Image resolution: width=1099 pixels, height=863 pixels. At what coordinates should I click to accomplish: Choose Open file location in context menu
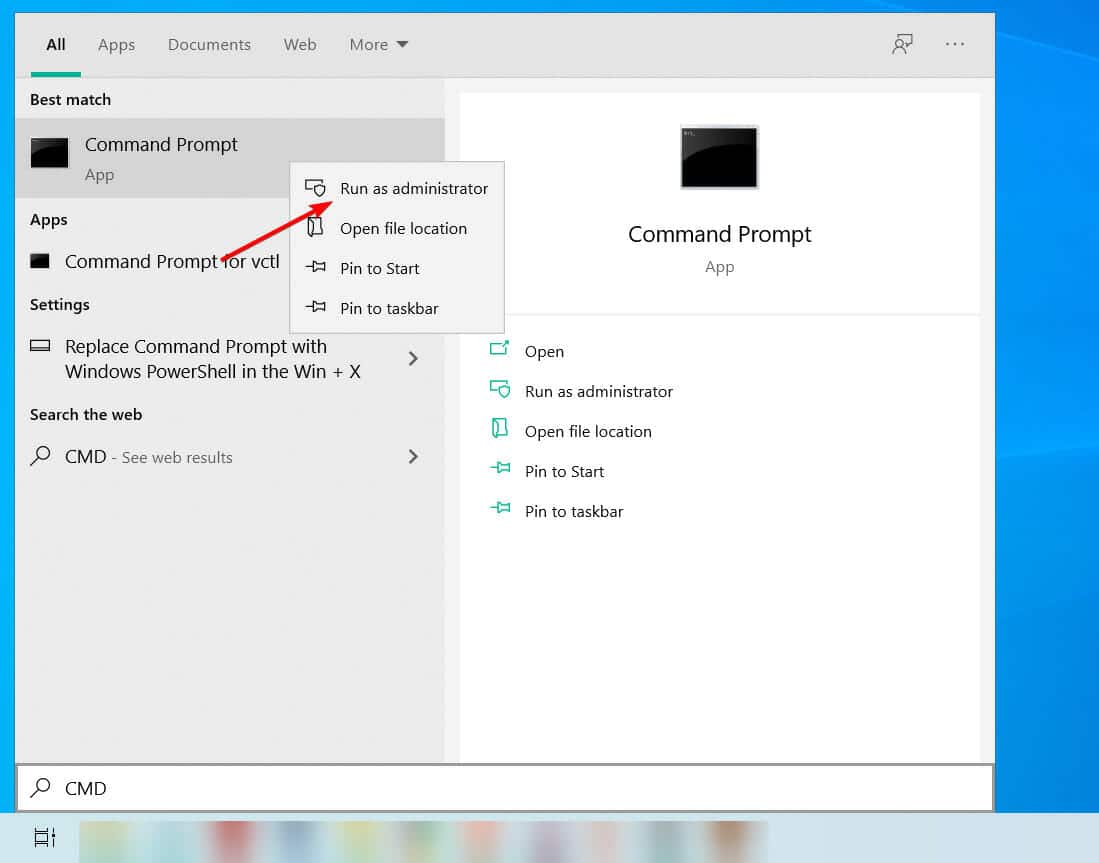point(397,229)
